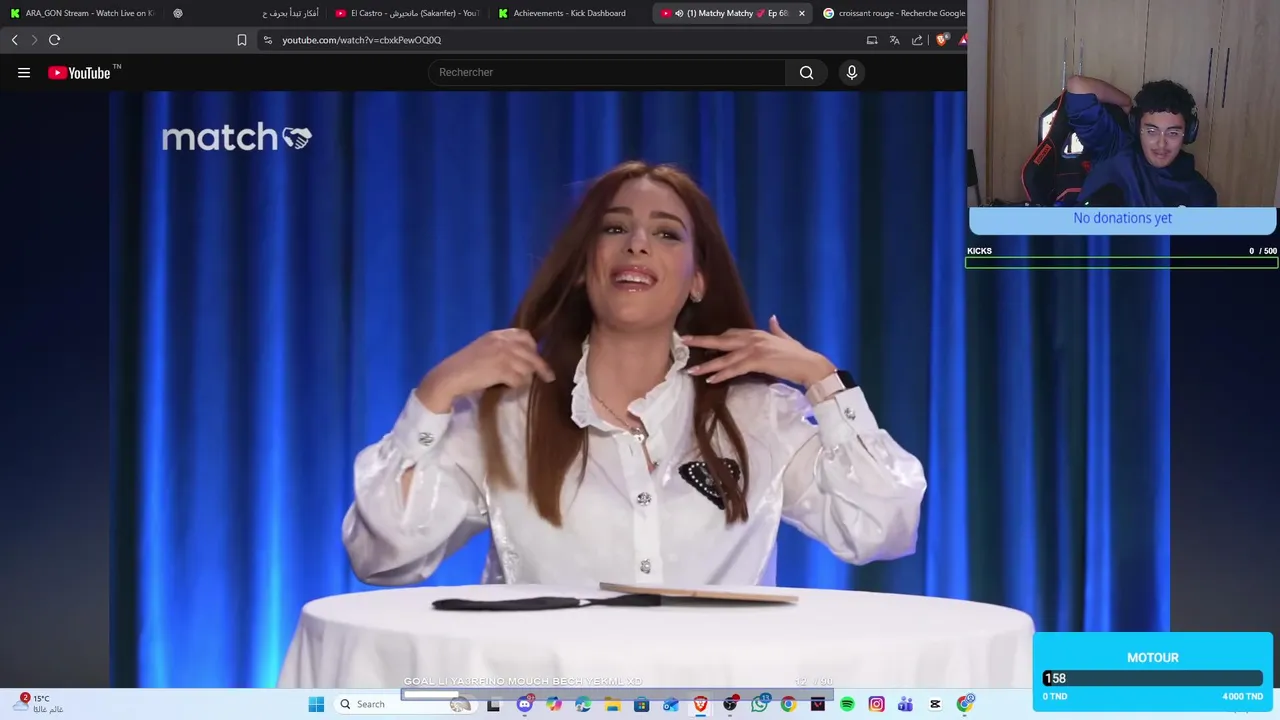
Task: Open the Brave browser taskbar icon
Action: coord(700,704)
